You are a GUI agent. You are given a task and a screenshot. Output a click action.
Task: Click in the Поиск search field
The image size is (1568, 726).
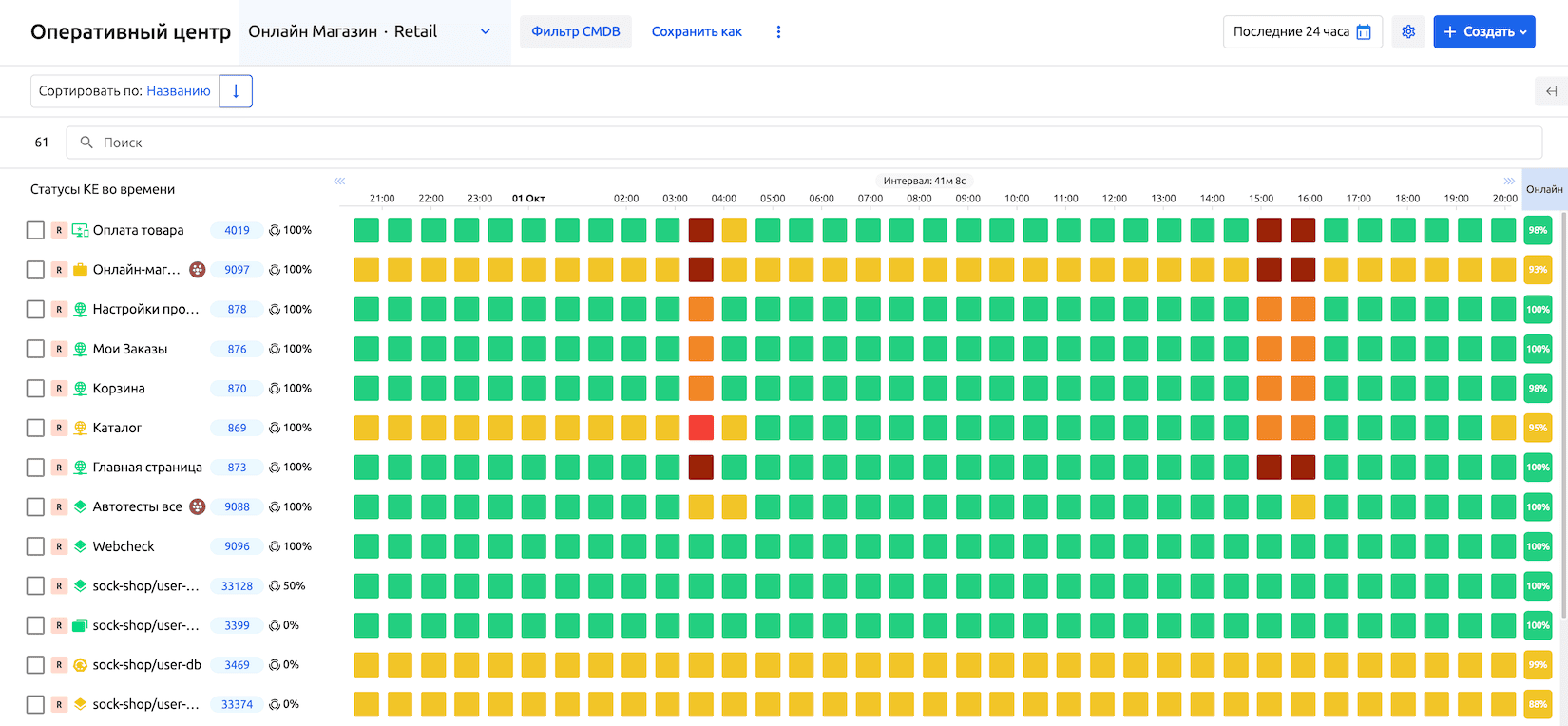803,143
